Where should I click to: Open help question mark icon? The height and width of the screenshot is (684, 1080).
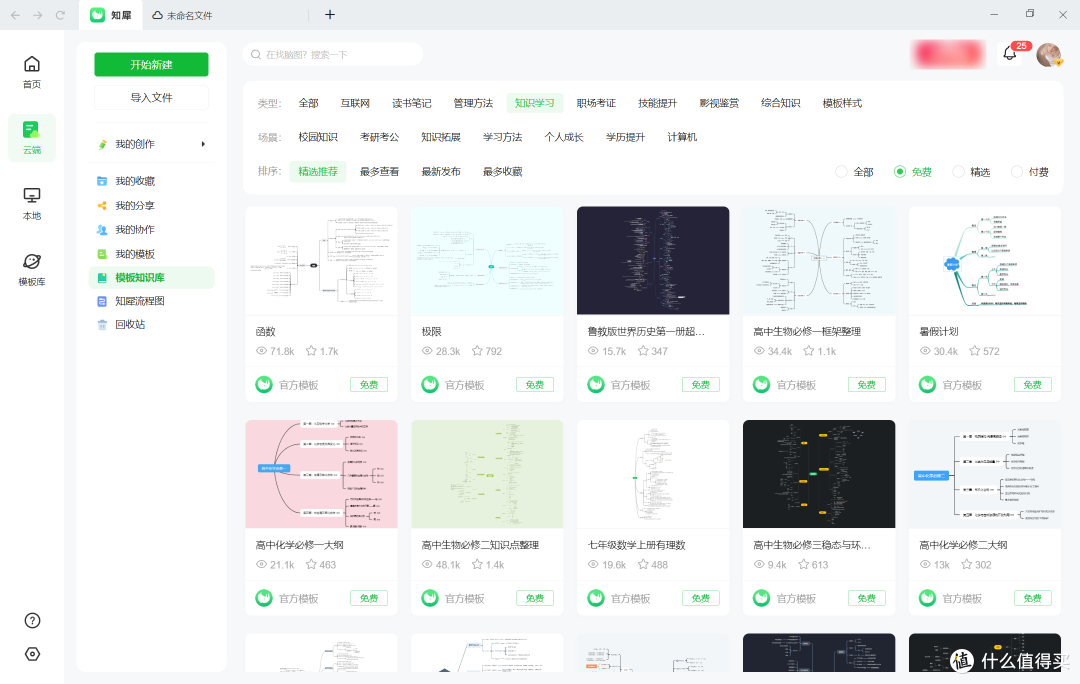pyautogui.click(x=32, y=621)
